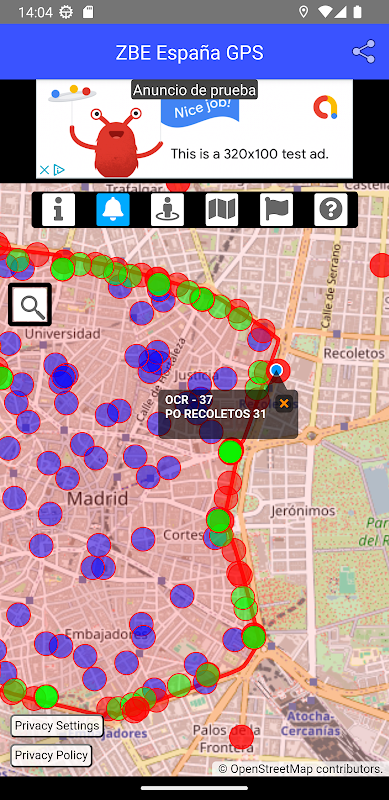Screen dimensions: 389x800
Task: Tap the magnifying glass search button
Action: (30, 305)
